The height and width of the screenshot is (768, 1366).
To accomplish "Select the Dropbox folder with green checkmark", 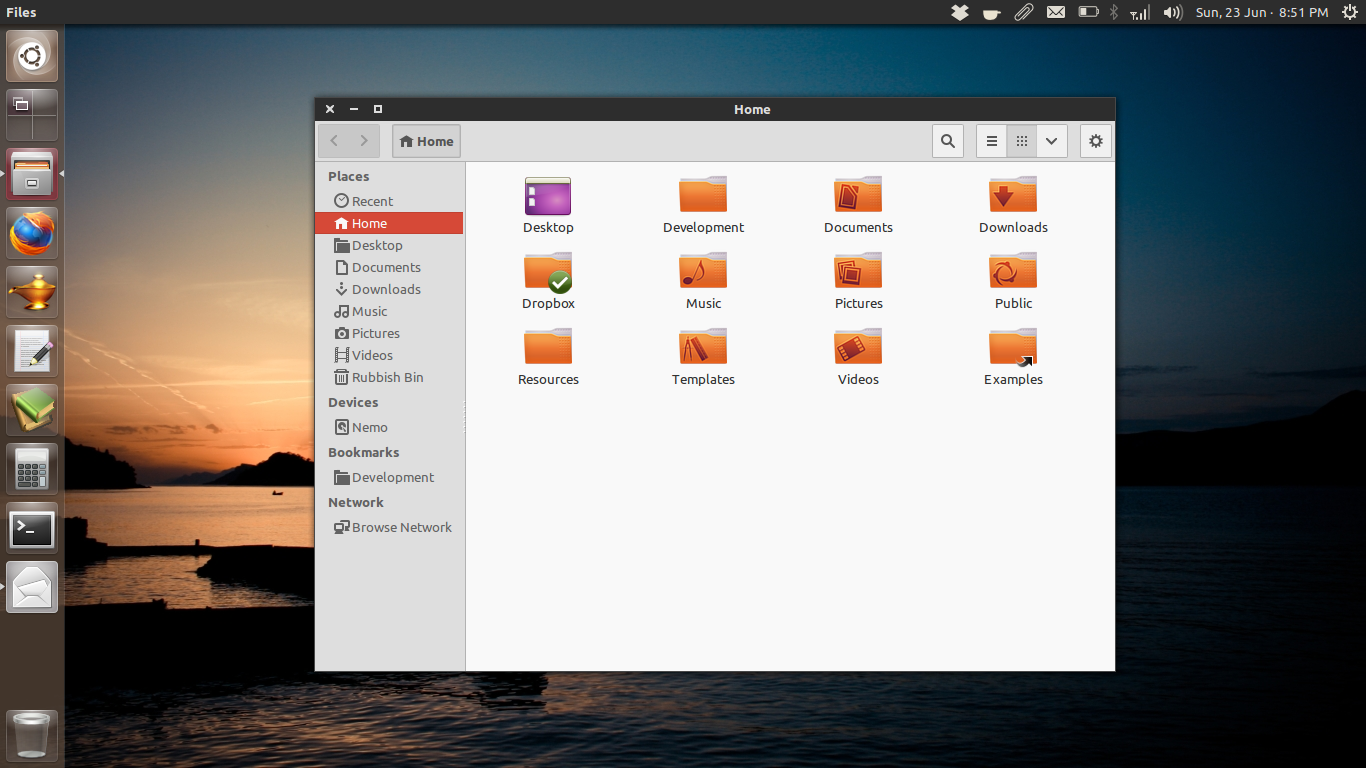I will point(548,272).
